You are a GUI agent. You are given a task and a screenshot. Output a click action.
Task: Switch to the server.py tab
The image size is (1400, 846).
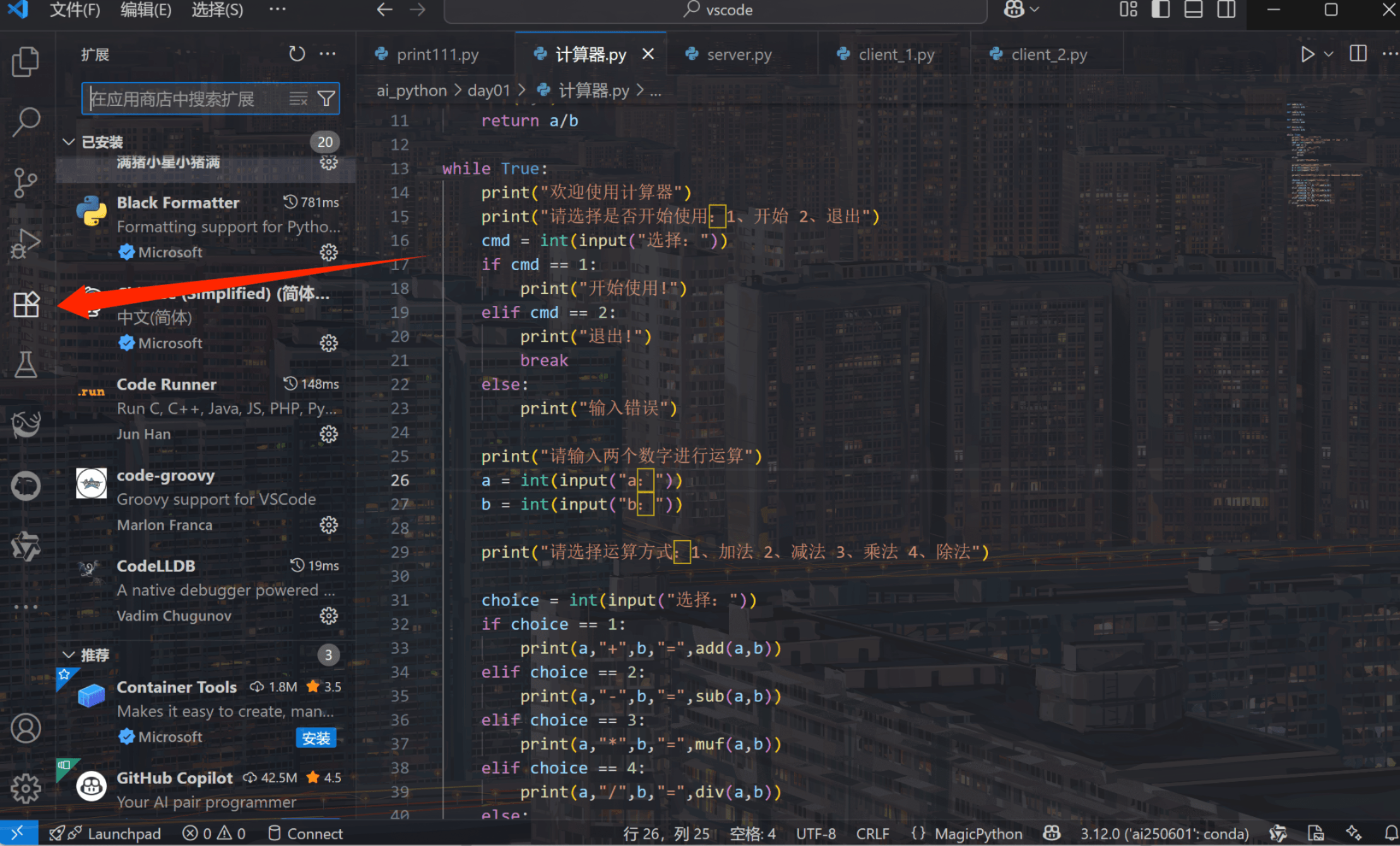[739, 55]
